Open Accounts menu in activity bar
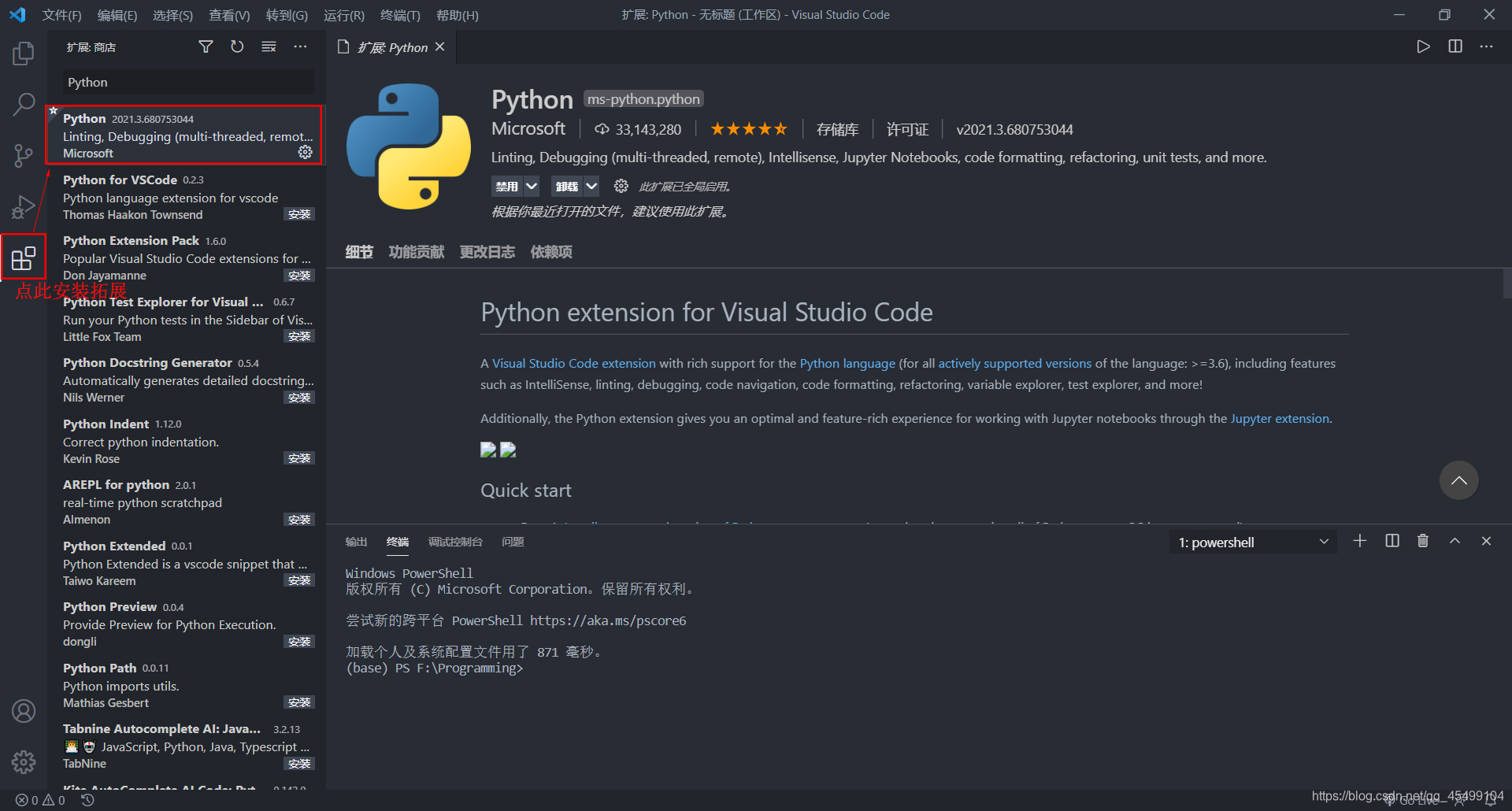The height and width of the screenshot is (811, 1512). (x=24, y=711)
